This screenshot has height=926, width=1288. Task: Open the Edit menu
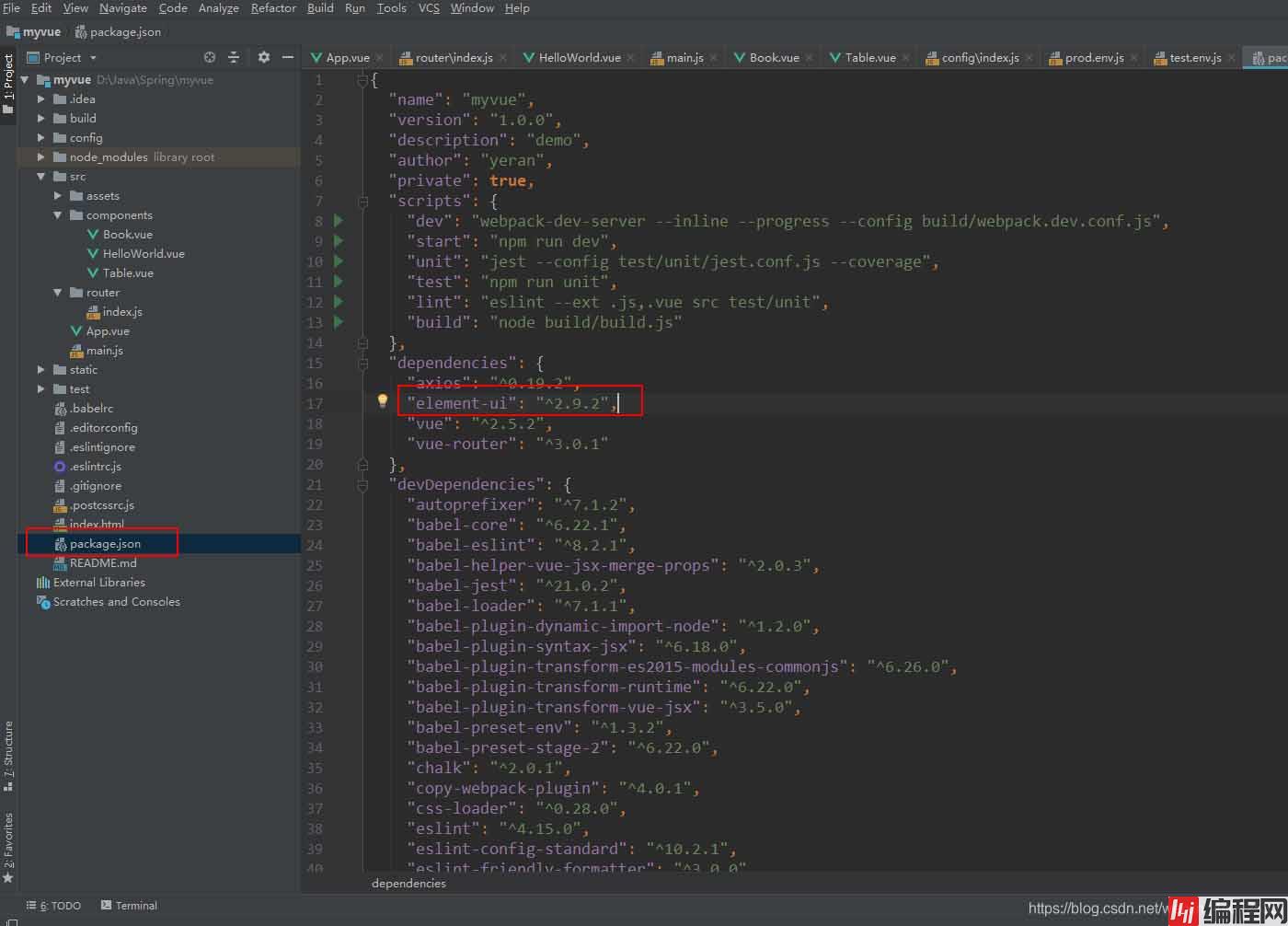coord(41,7)
